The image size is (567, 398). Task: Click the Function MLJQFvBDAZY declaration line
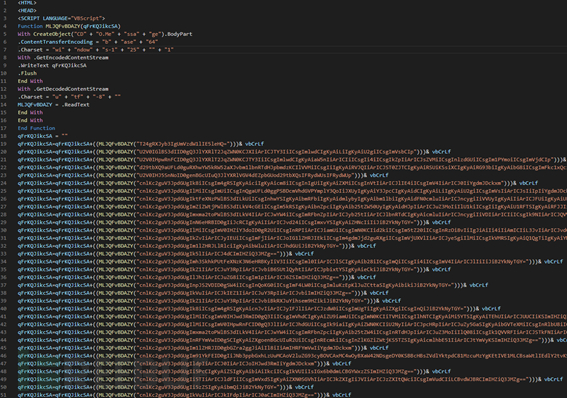[69, 26]
